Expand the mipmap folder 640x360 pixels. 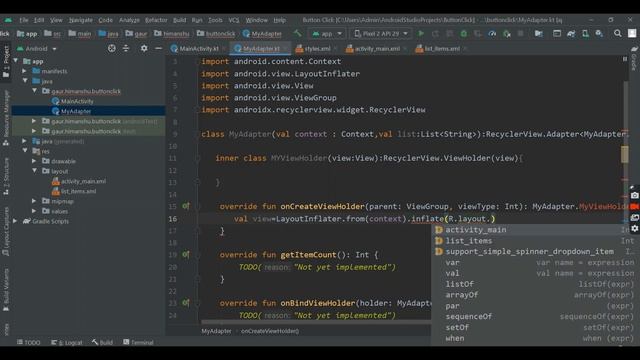34,201
